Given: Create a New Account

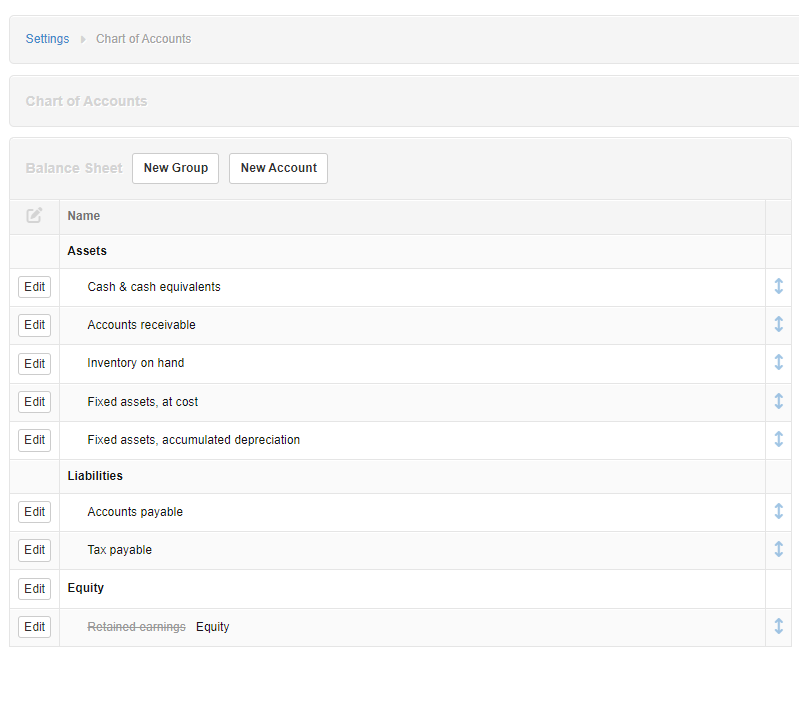Looking at the screenshot, I should 278,168.
